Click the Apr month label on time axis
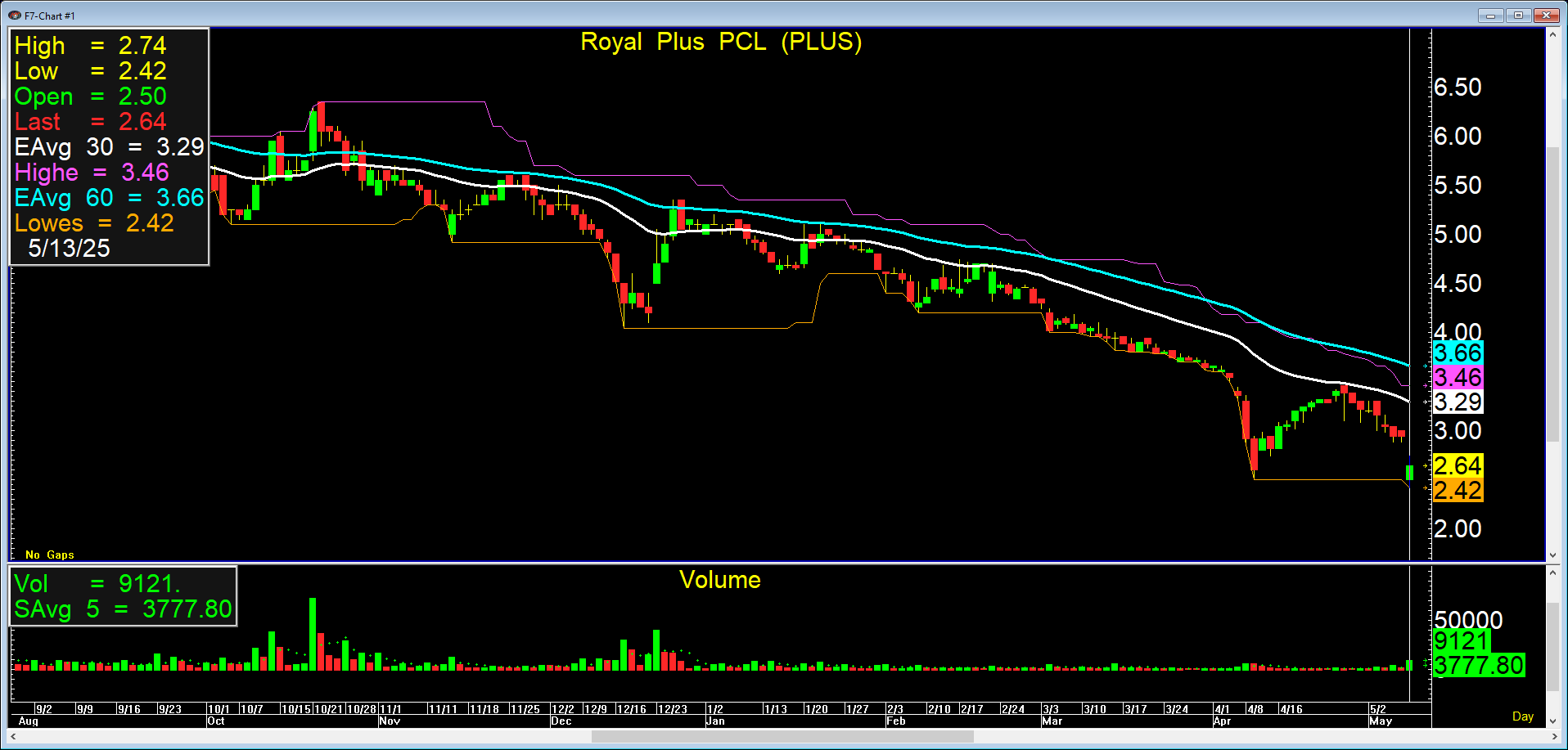Screen dimensions: 1568x750 tap(1223, 721)
